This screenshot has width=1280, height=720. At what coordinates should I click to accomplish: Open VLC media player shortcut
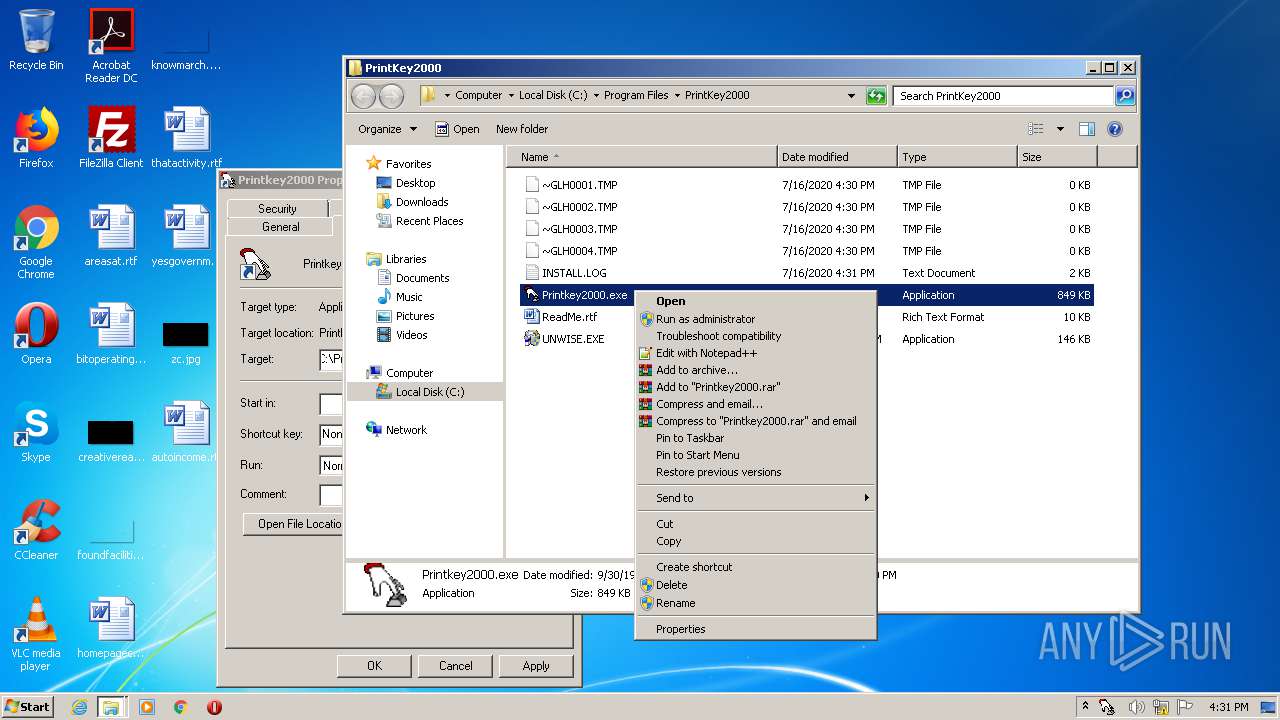pyautogui.click(x=36, y=634)
